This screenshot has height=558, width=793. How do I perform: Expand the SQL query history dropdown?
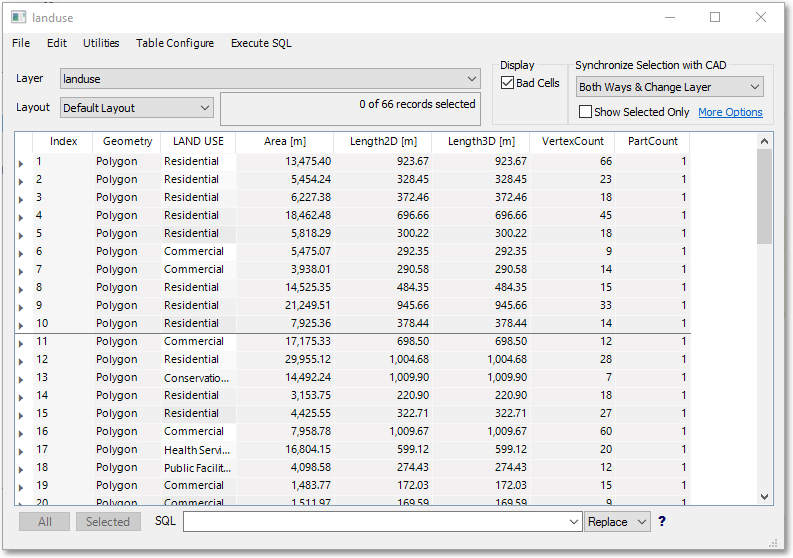[x=574, y=522]
